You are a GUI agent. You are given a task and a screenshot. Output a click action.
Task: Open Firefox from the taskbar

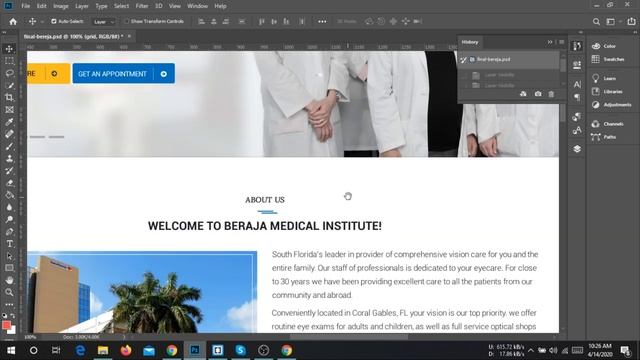pyautogui.click(x=126, y=350)
